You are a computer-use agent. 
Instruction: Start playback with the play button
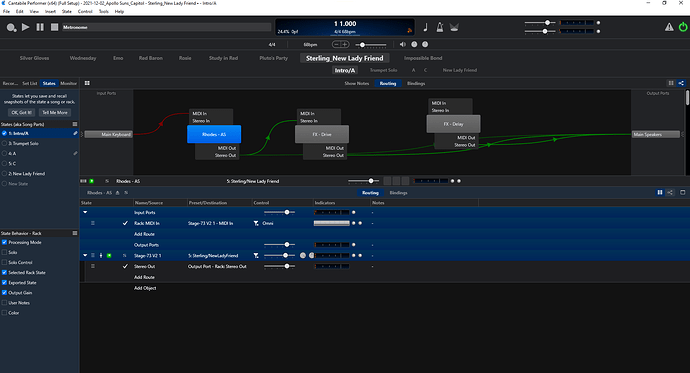tap(26, 27)
